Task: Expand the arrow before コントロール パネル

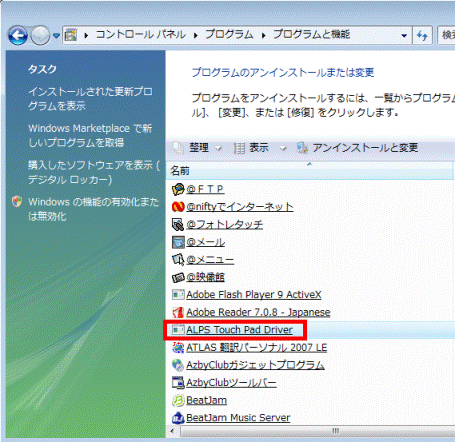Action: pos(86,35)
